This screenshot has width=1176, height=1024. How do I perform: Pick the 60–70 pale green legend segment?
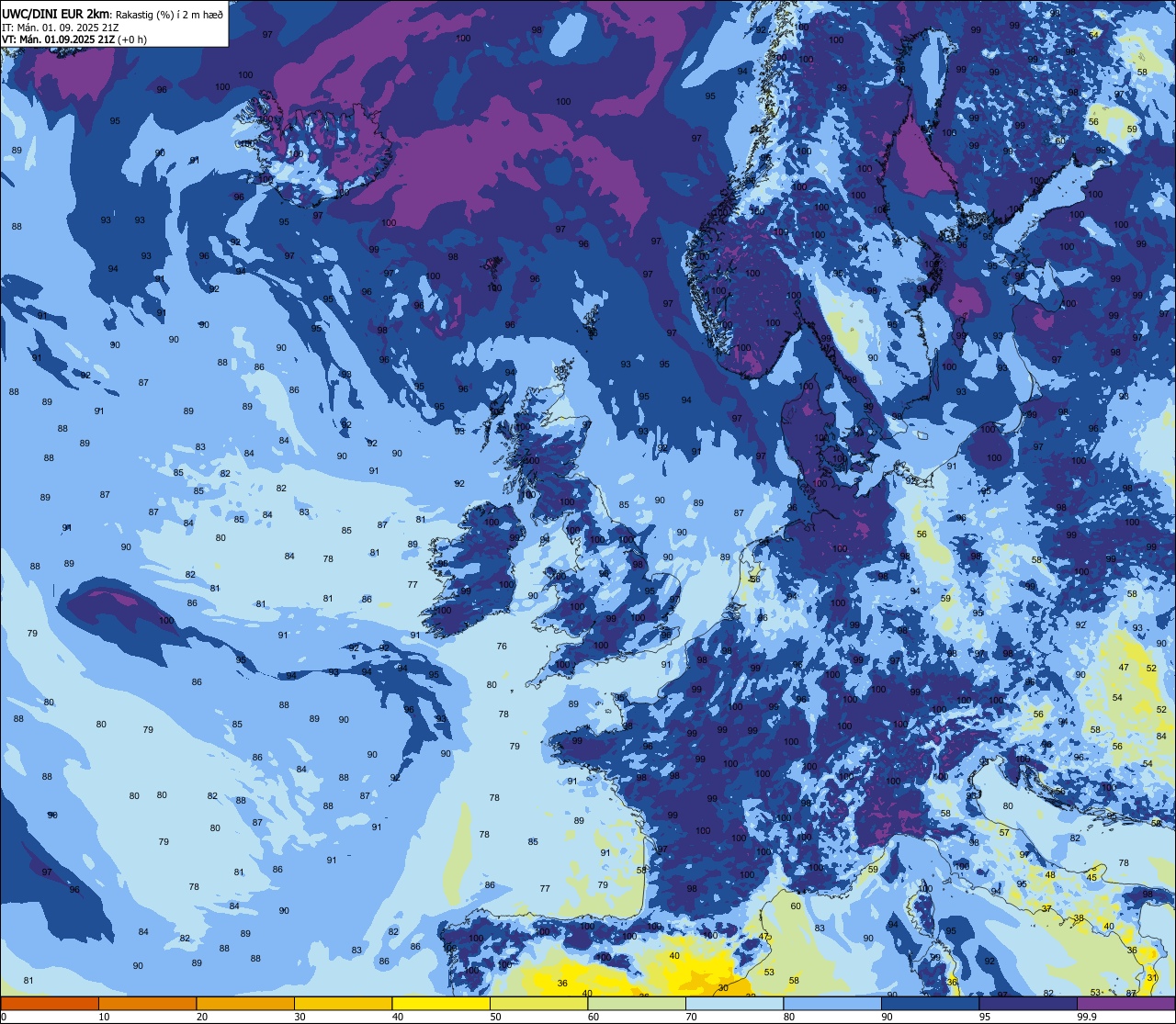click(637, 1004)
